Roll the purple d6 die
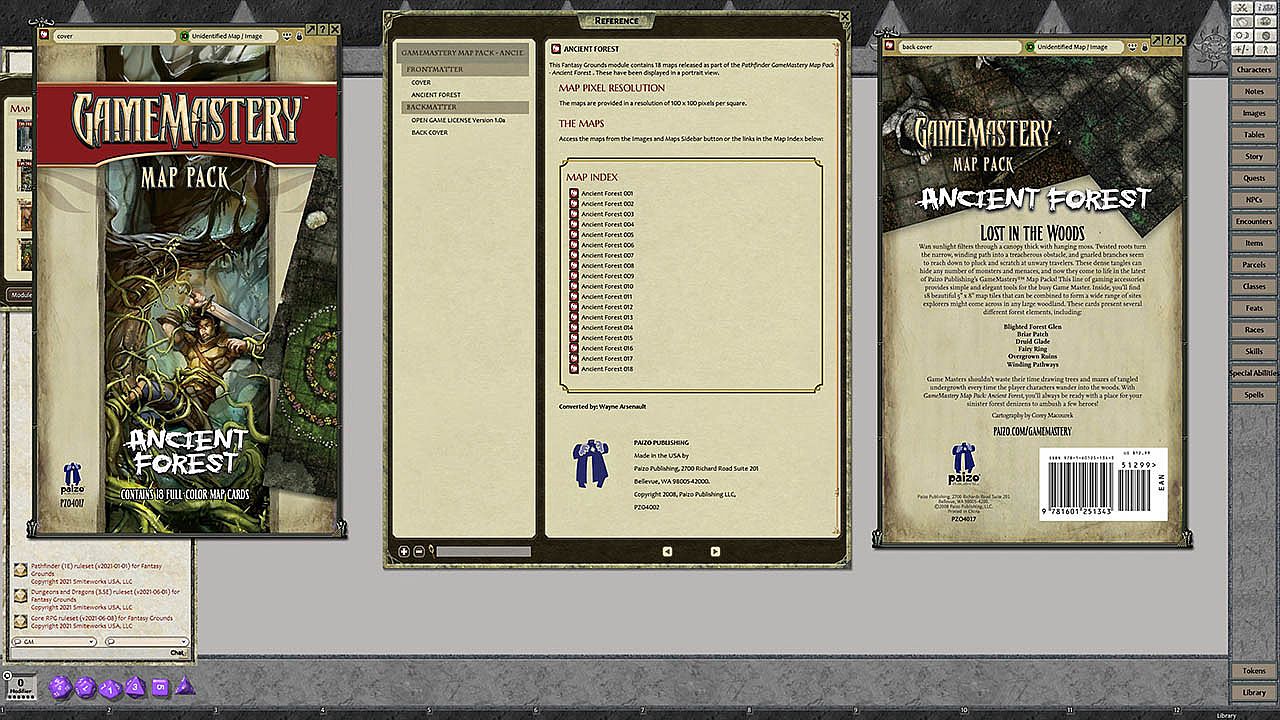Image resolution: width=1280 pixels, height=720 pixels. (160, 686)
